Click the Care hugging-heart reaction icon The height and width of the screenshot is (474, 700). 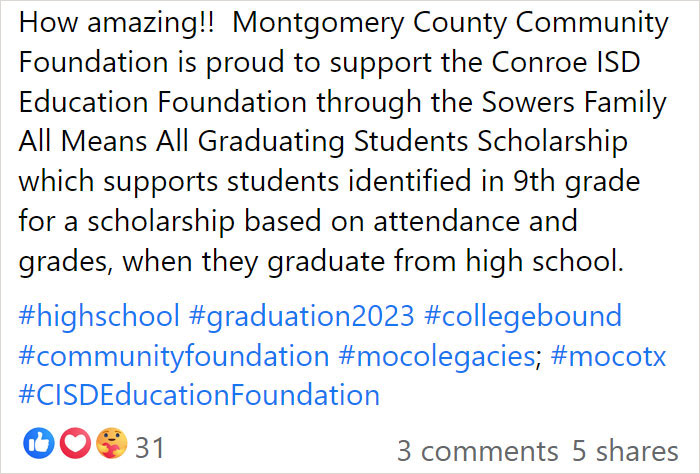(x=112, y=443)
